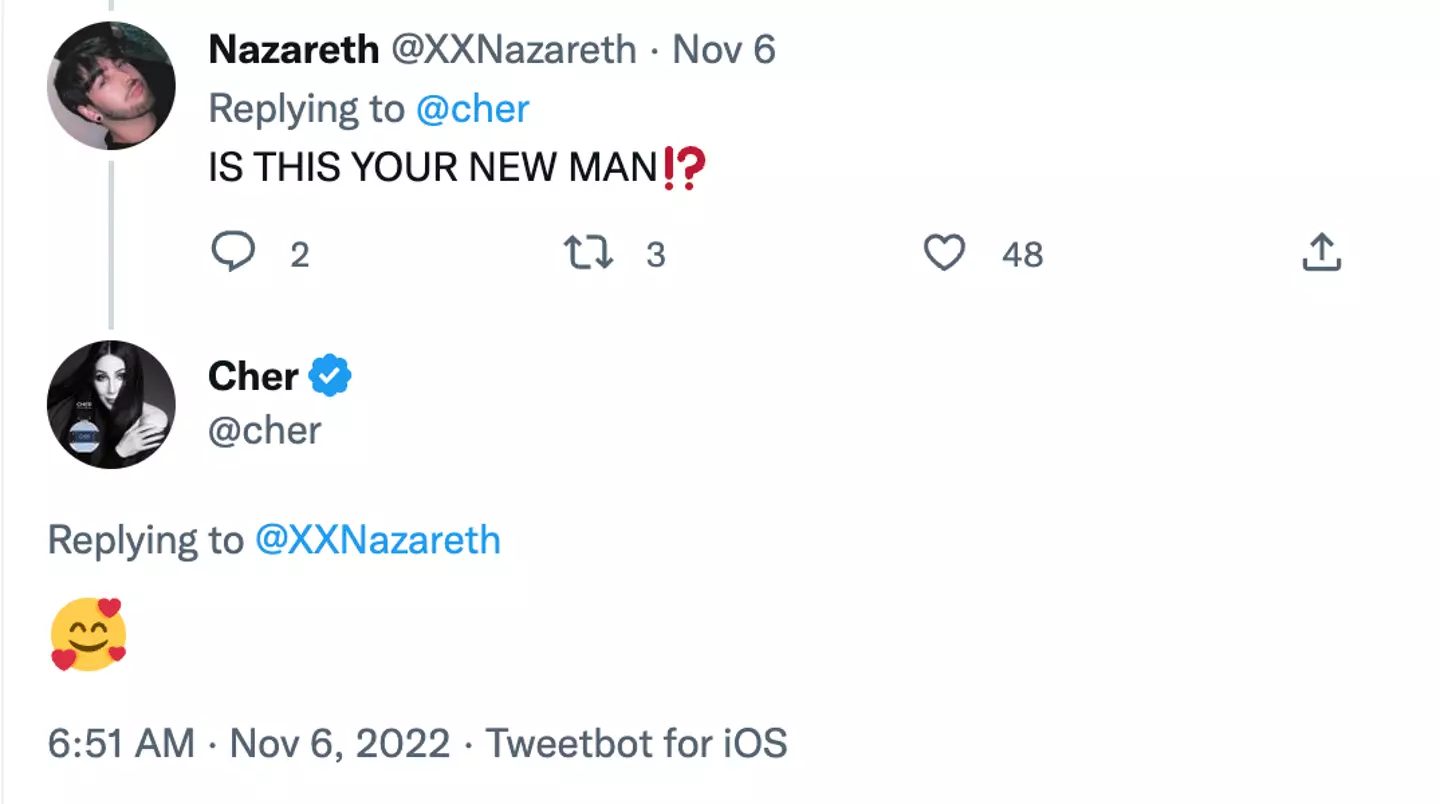Like the tweet with the heart icon
Image resolution: width=1440 pixels, height=804 pixels.
(943, 253)
